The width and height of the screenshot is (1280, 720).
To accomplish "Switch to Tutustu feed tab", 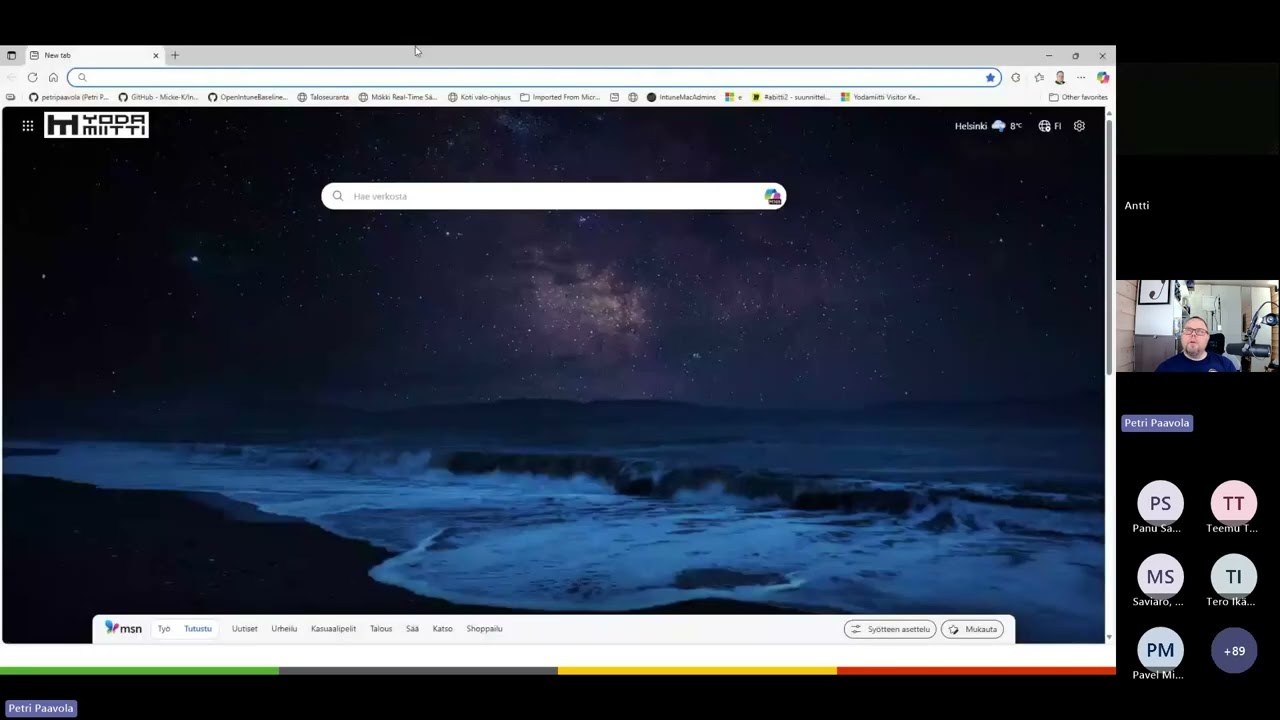I will [198, 629].
